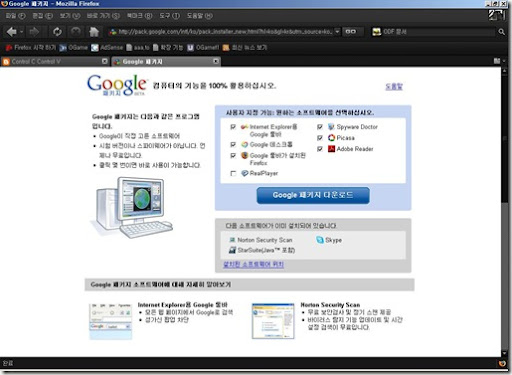Open the Firefox start bookmark

point(31,48)
